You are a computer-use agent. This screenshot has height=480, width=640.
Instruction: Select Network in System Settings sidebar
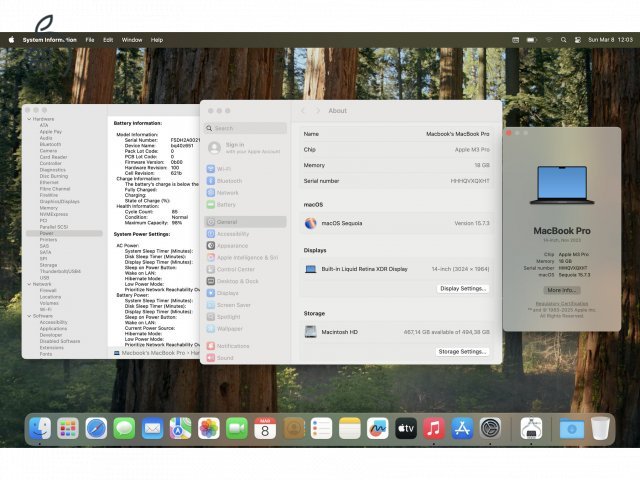coord(245,192)
